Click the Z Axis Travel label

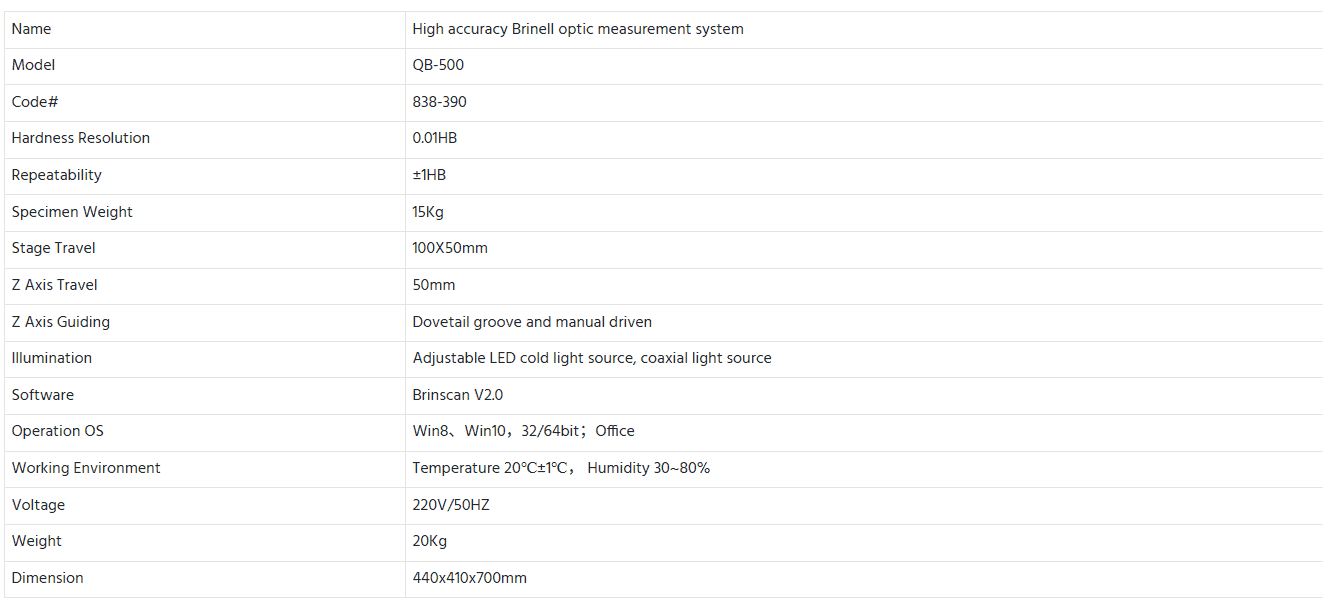click(54, 285)
